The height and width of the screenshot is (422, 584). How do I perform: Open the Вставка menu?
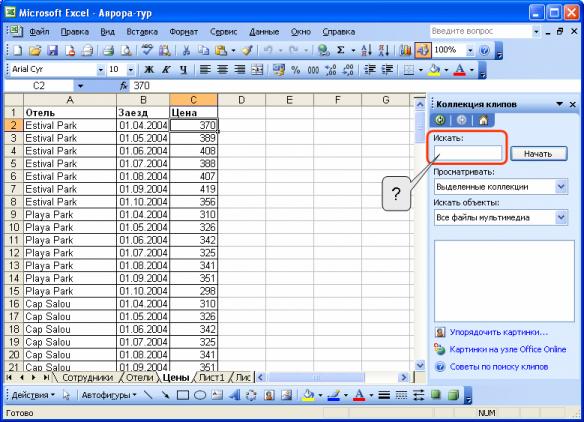click(x=142, y=32)
